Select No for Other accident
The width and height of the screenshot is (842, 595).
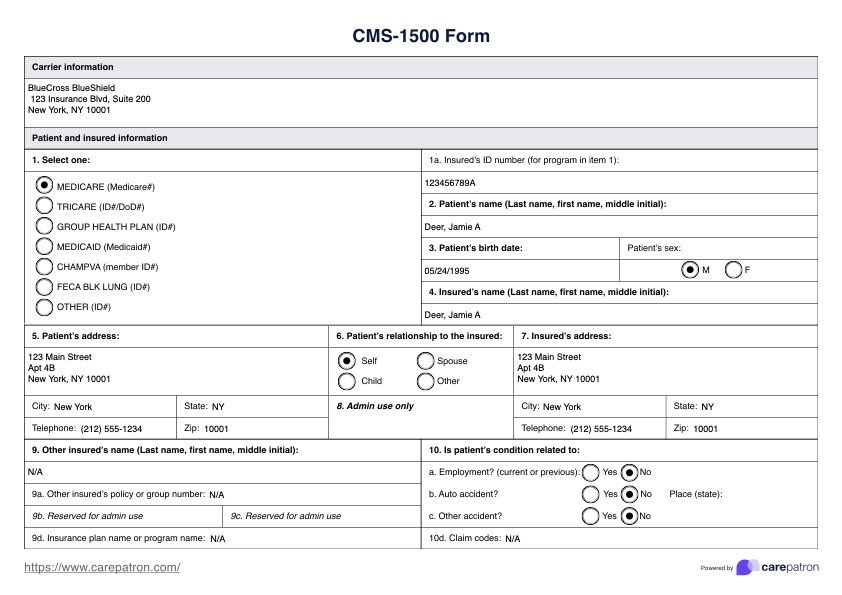pyautogui.click(x=629, y=516)
